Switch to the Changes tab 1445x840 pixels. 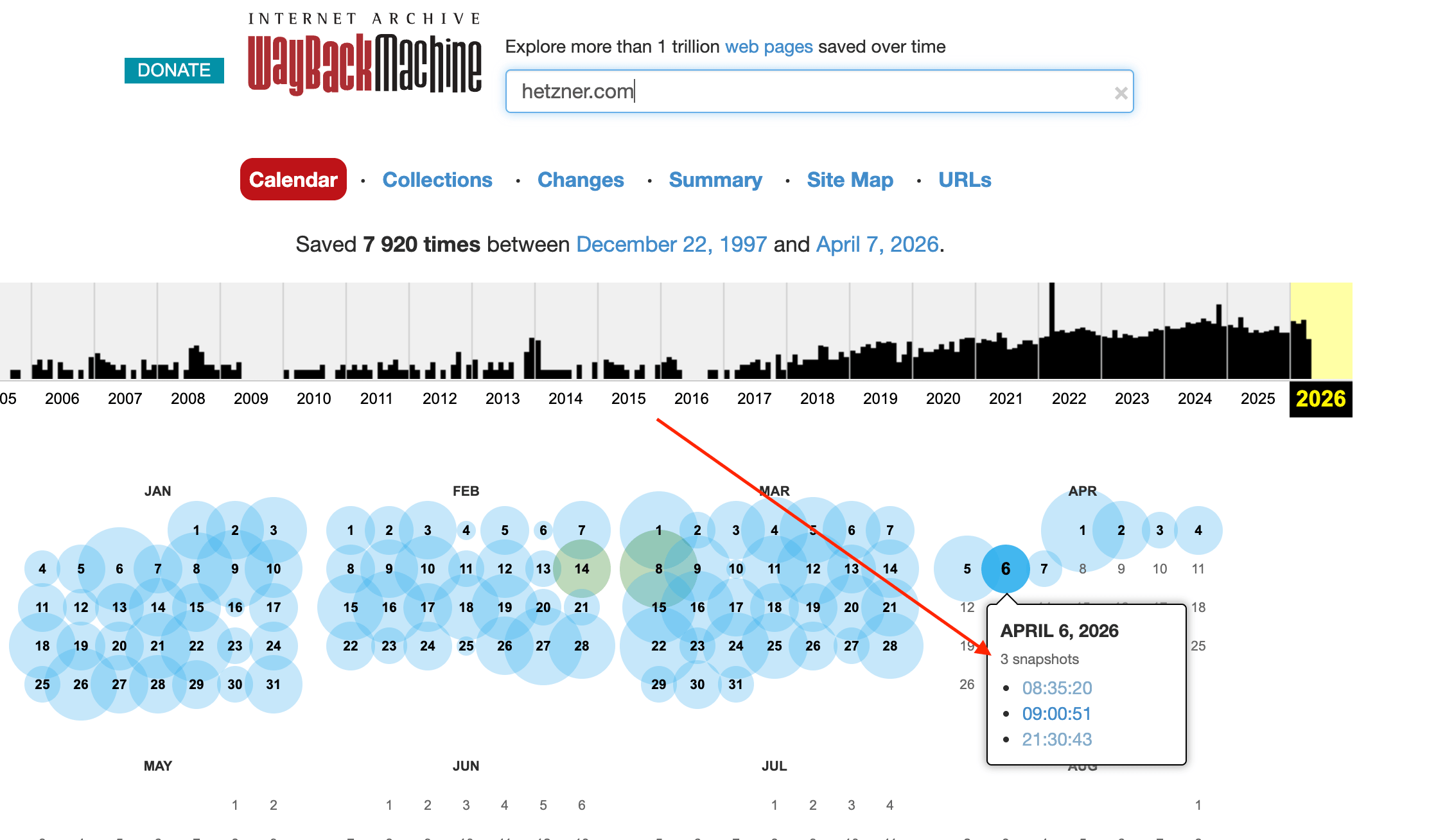coord(581,180)
